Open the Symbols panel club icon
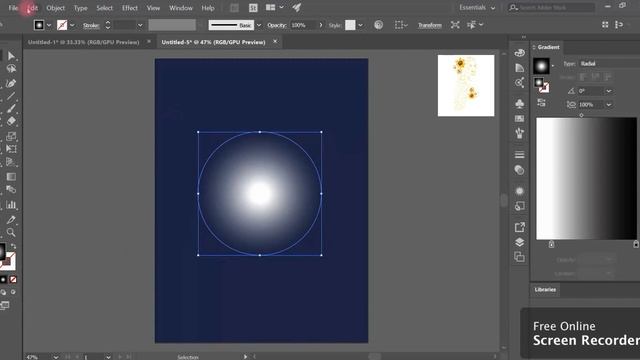This screenshot has height=360, width=640. tap(519, 104)
